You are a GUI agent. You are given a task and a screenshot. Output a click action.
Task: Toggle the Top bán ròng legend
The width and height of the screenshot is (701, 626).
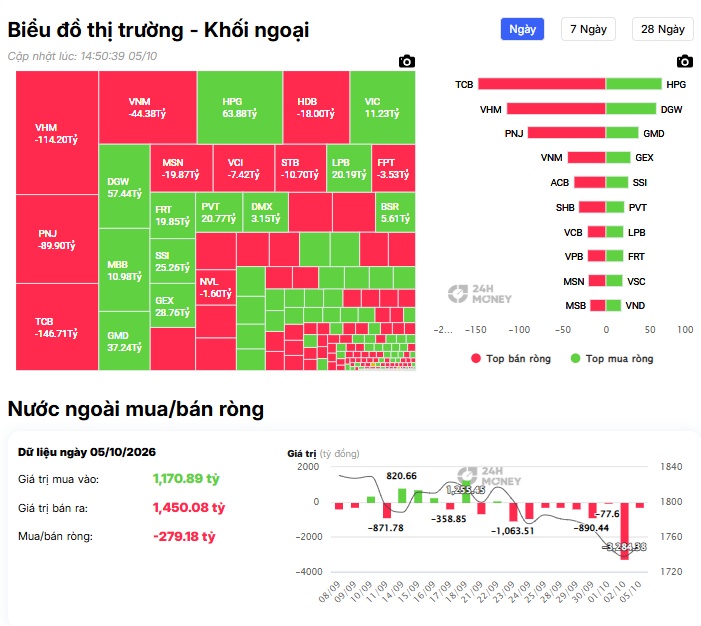(511, 359)
